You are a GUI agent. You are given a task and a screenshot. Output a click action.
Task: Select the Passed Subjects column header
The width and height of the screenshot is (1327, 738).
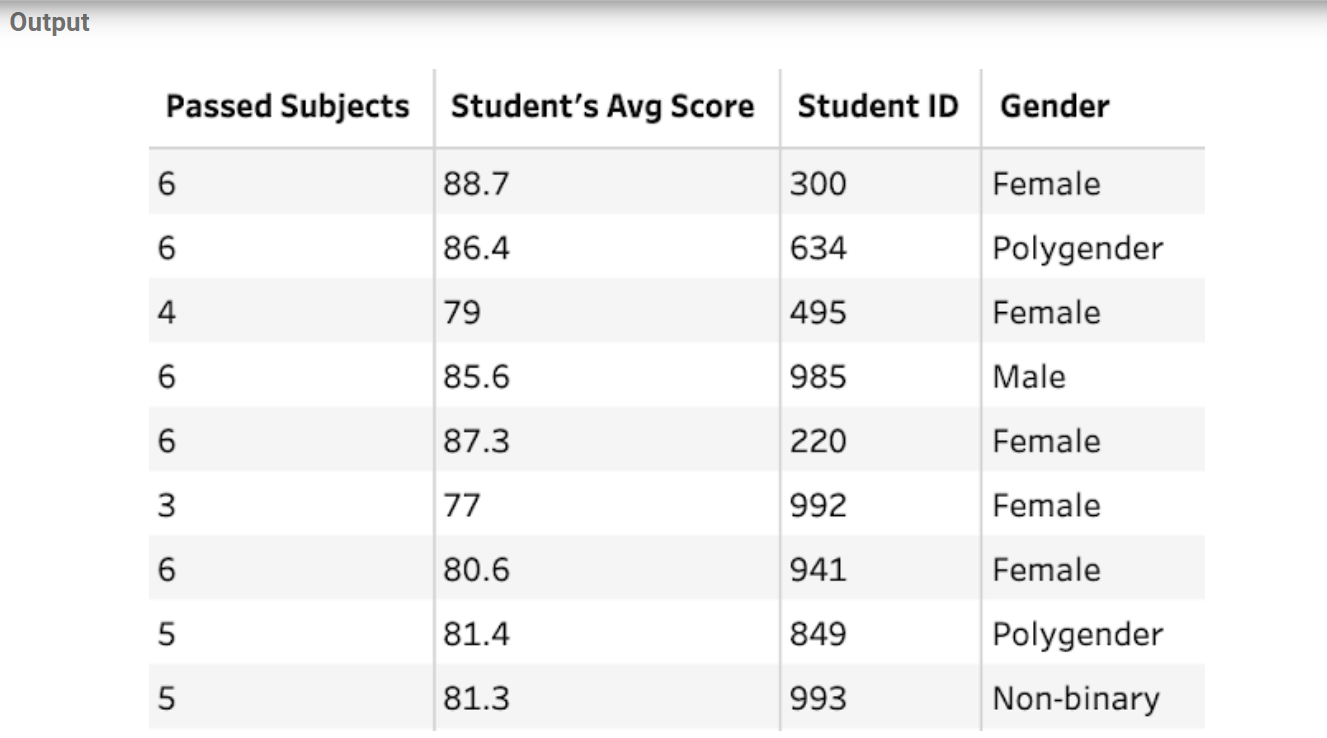287,107
